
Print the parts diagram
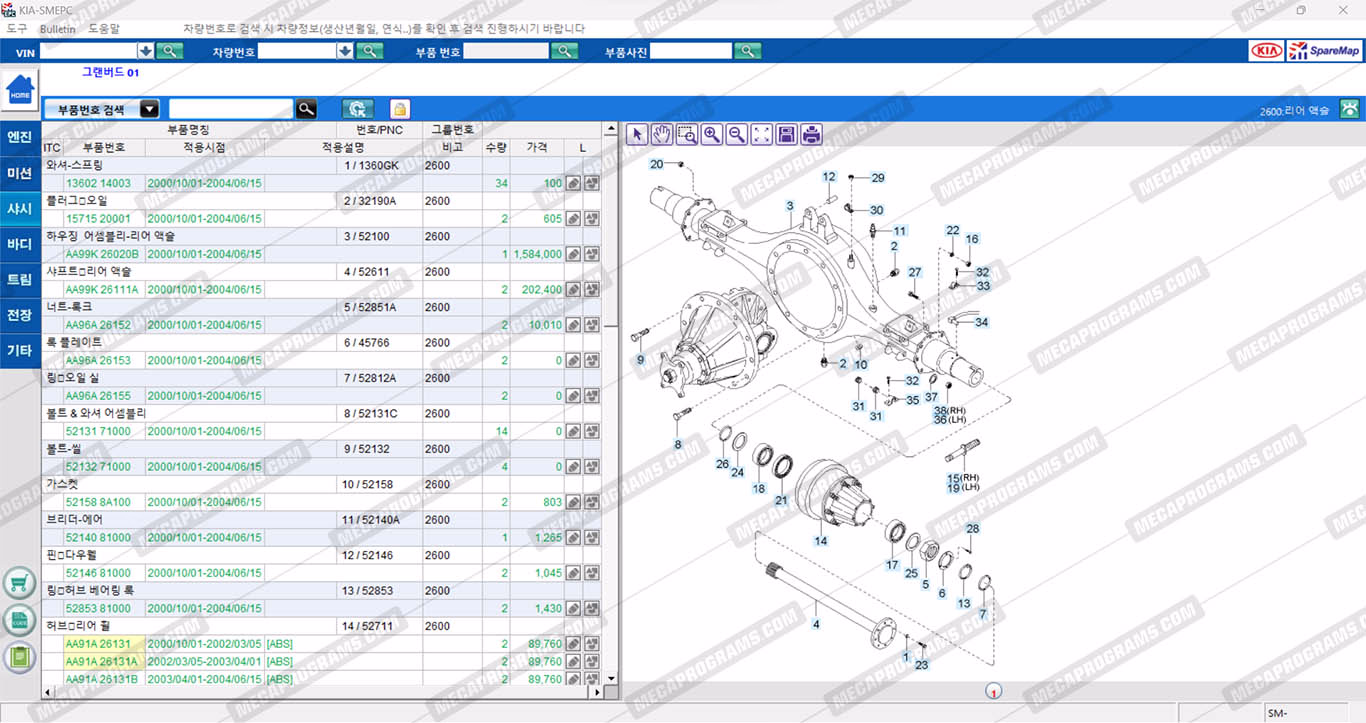pos(811,134)
